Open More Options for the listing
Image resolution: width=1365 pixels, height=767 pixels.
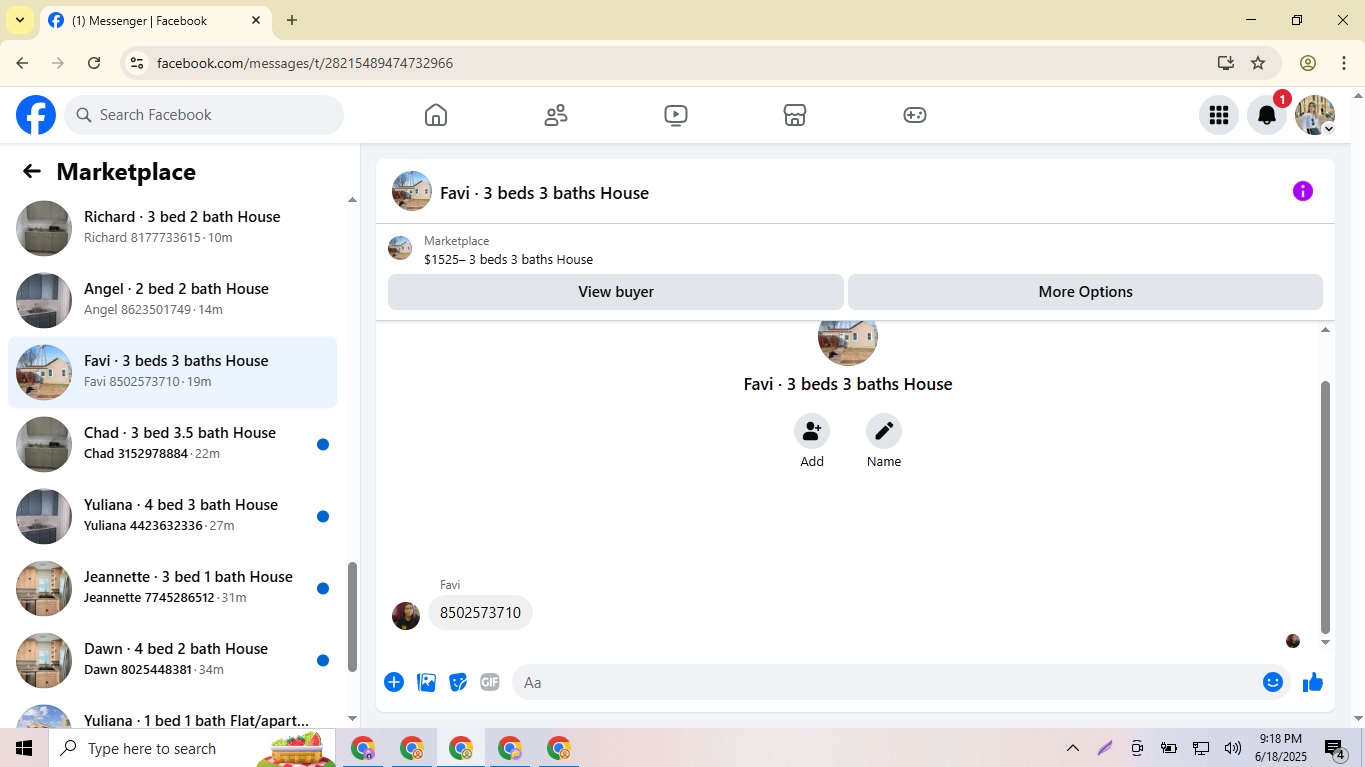tap(1085, 292)
